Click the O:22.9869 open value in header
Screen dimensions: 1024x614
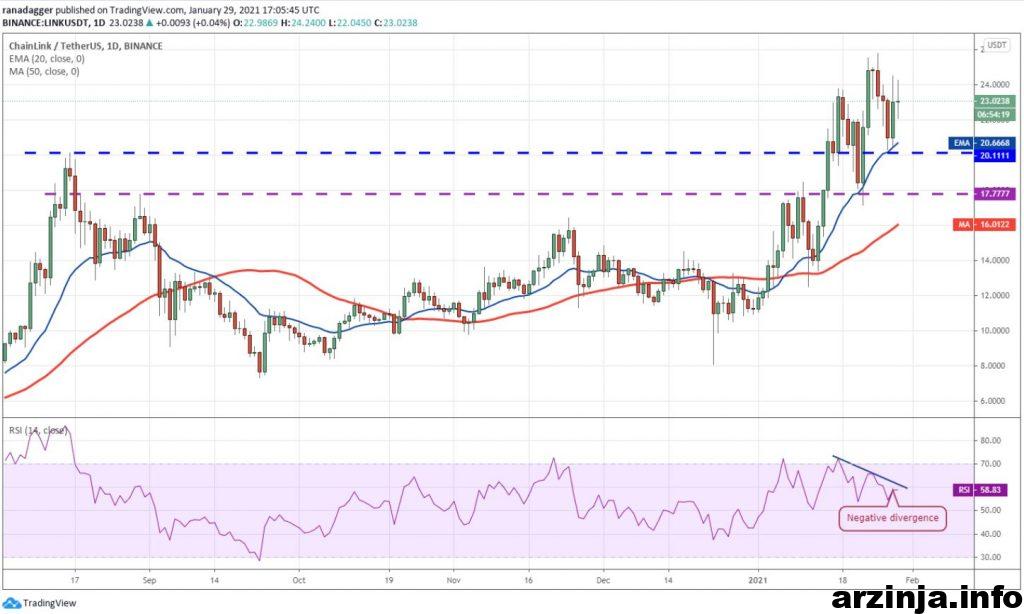pyautogui.click(x=255, y=22)
